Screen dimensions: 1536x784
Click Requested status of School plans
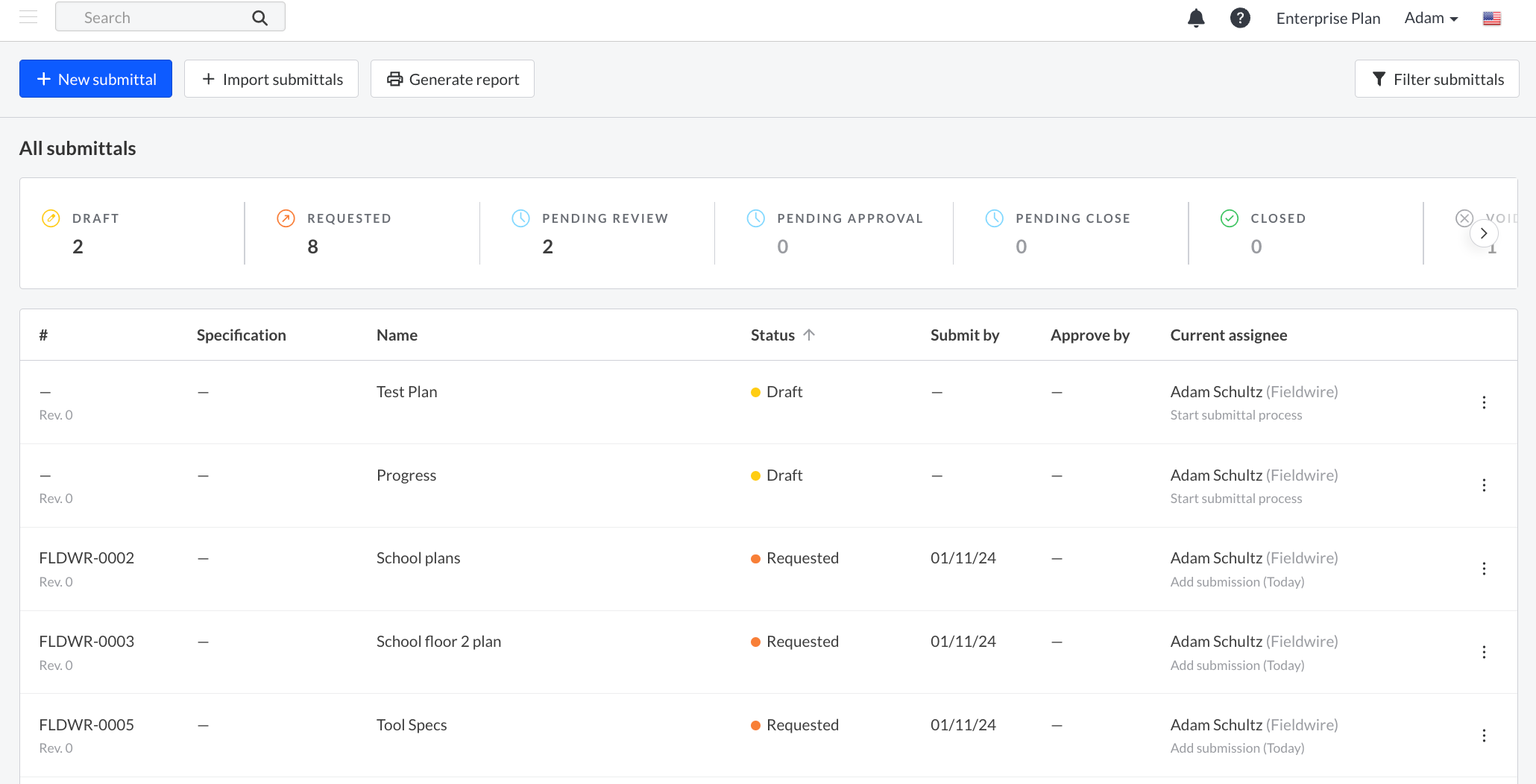794,558
